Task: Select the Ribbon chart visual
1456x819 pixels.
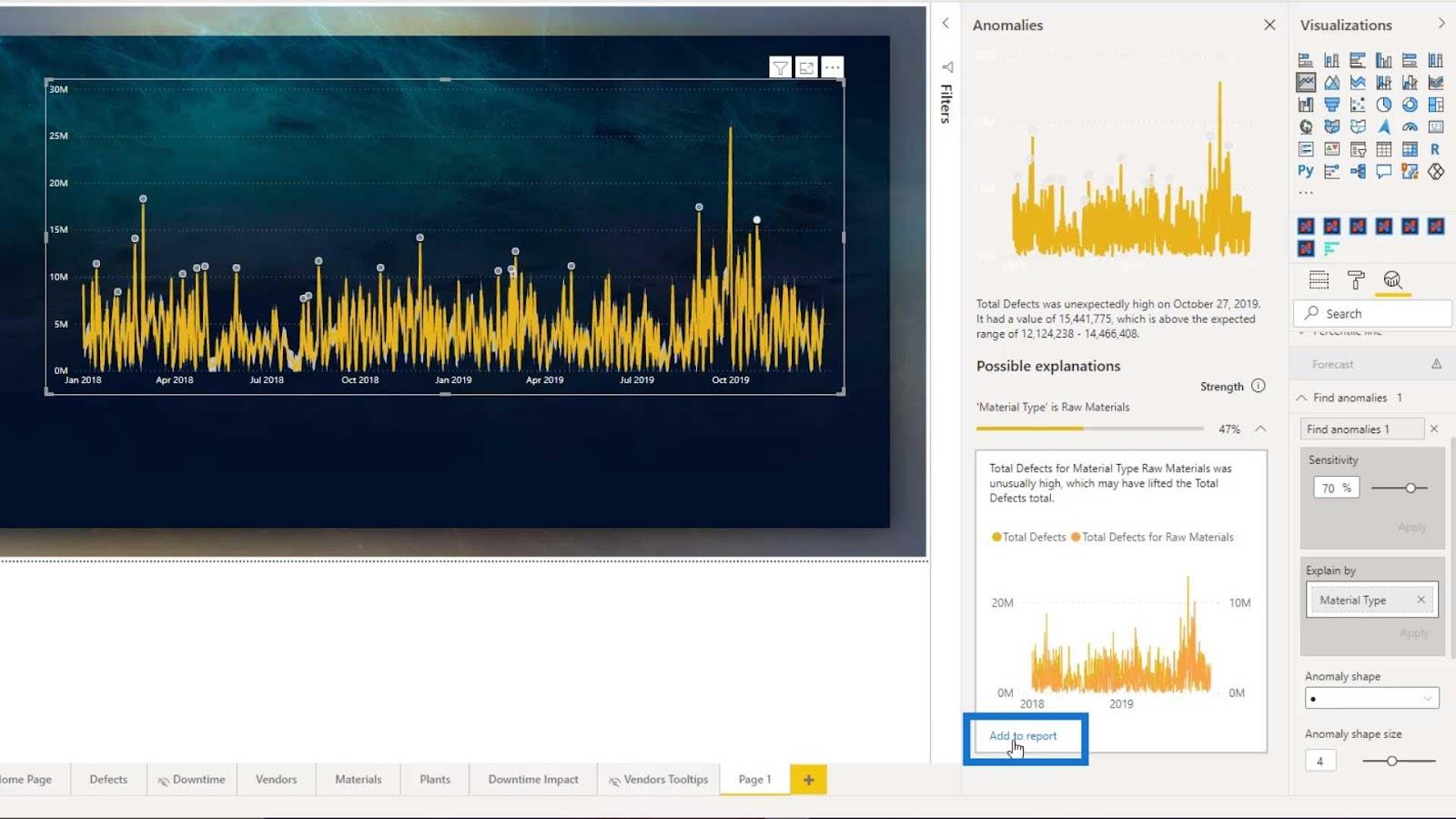Action: (1436, 82)
